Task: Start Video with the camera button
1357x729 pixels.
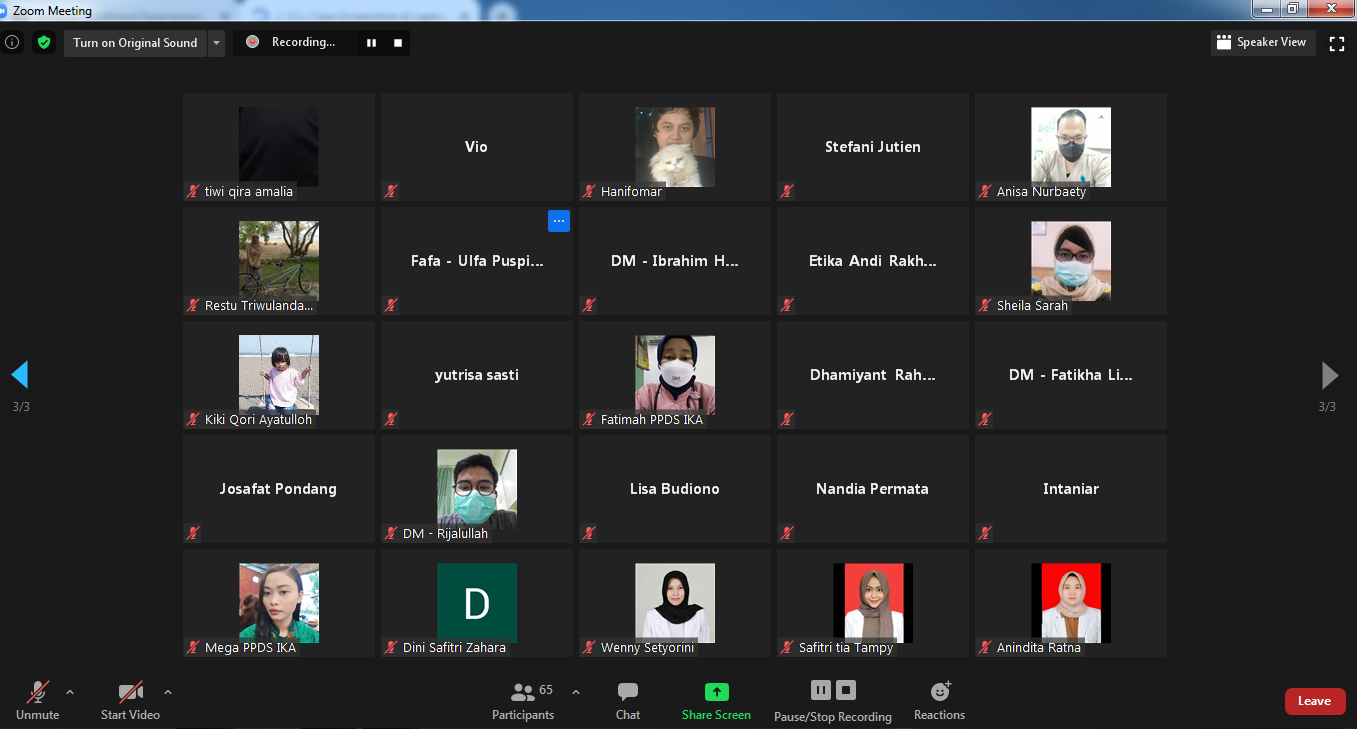Action: click(x=130, y=700)
